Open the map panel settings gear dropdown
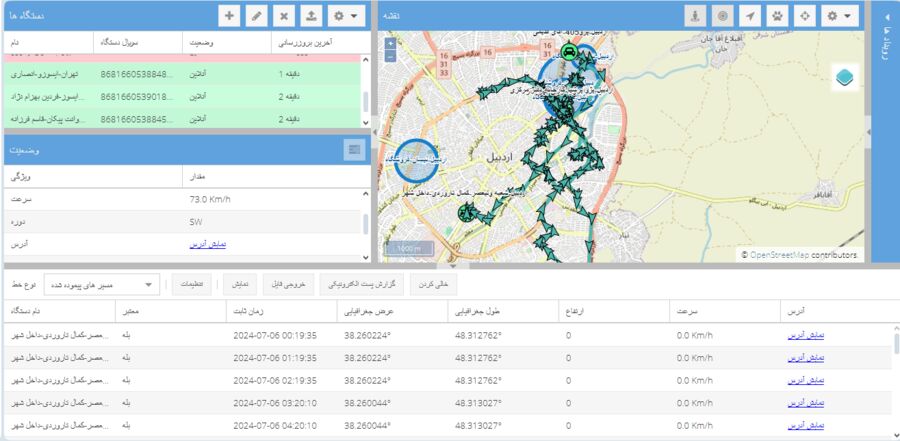900x441 pixels. point(837,16)
